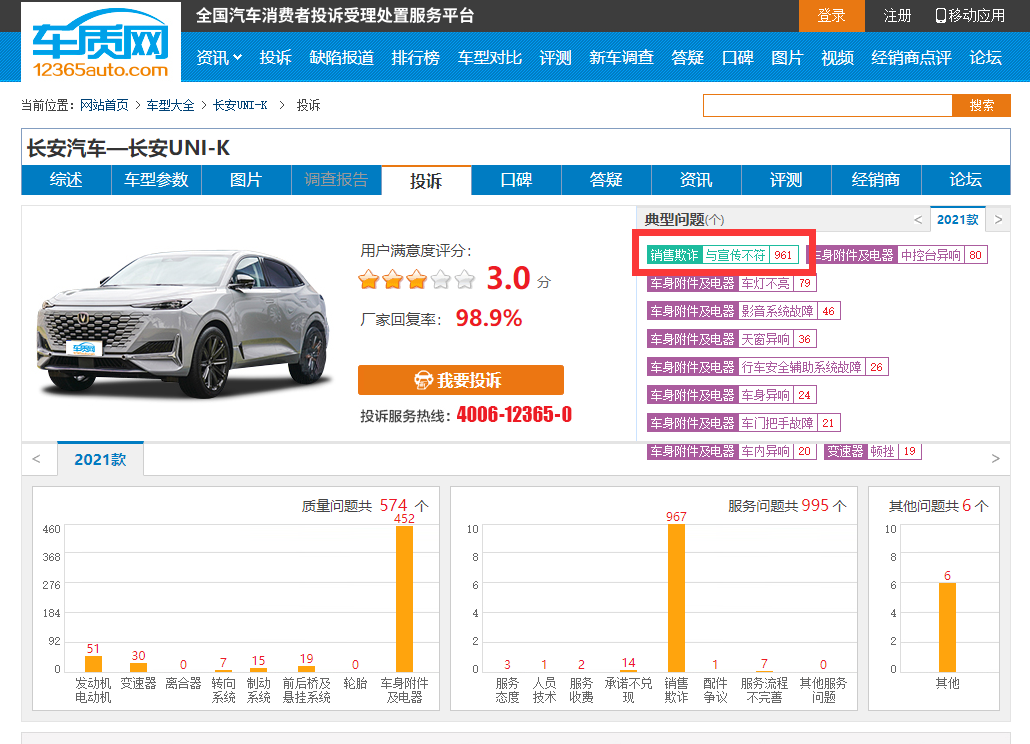Click 天窗异响 36 problem tag
1030x744 pixels.
pyautogui.click(x=732, y=339)
